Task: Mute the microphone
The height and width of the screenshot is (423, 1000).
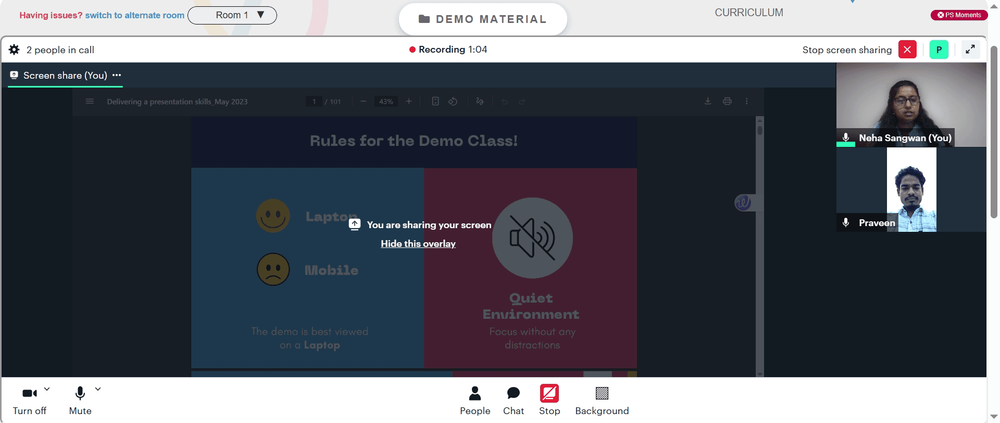Action: tap(80, 401)
